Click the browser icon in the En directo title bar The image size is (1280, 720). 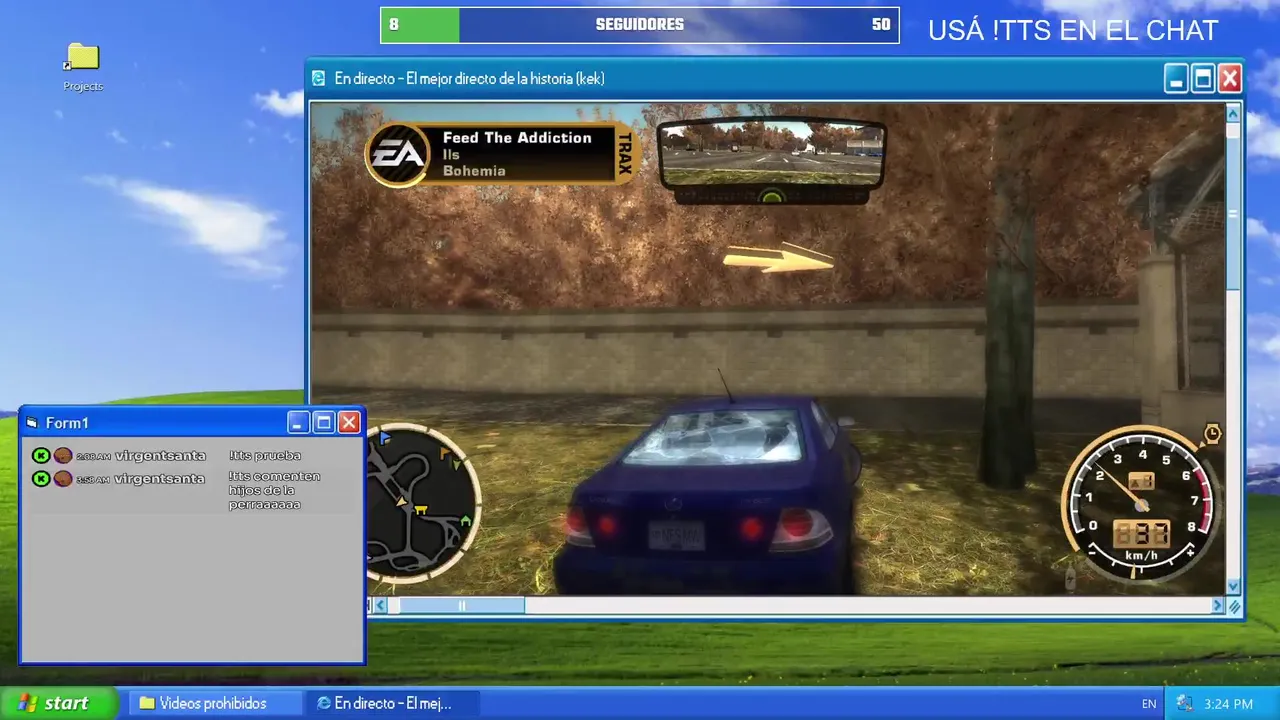319,78
